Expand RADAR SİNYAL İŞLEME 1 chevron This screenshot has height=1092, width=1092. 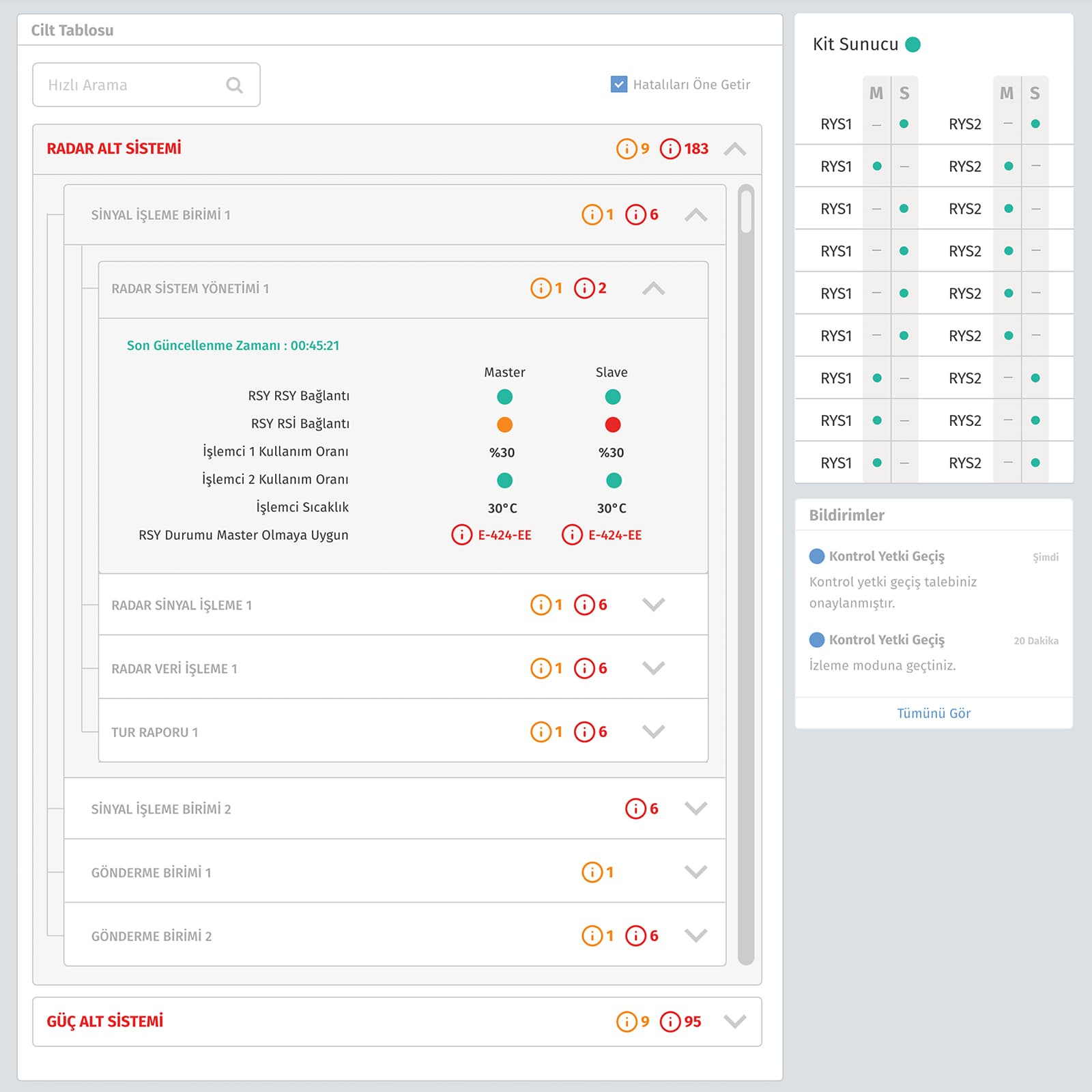click(653, 605)
